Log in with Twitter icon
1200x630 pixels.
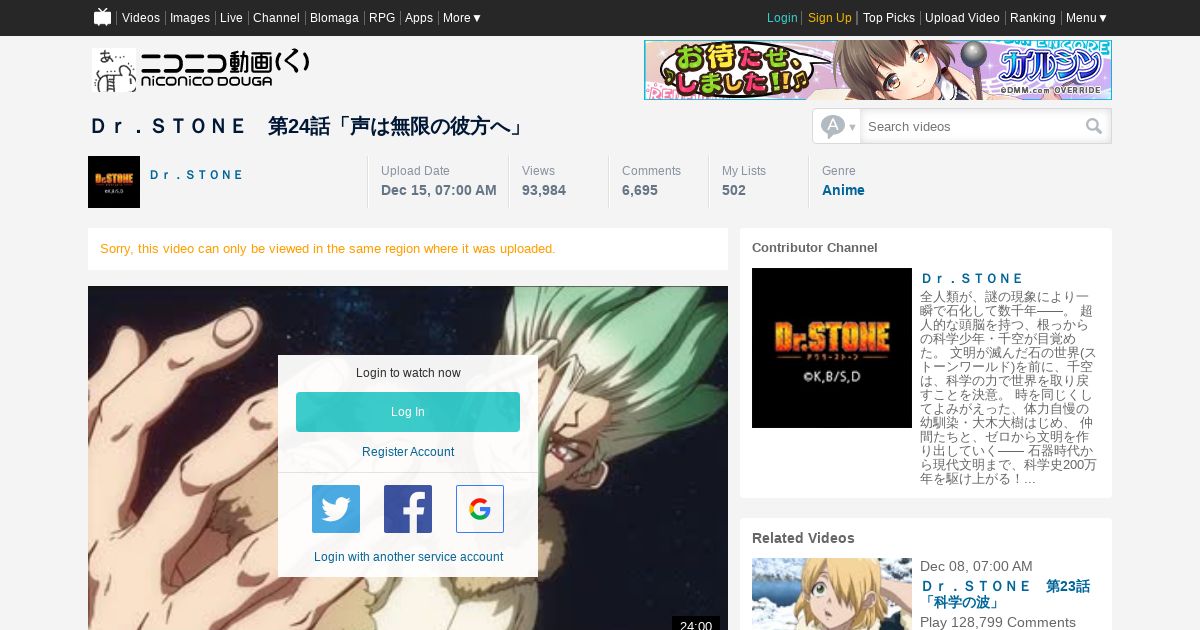tap(336, 509)
